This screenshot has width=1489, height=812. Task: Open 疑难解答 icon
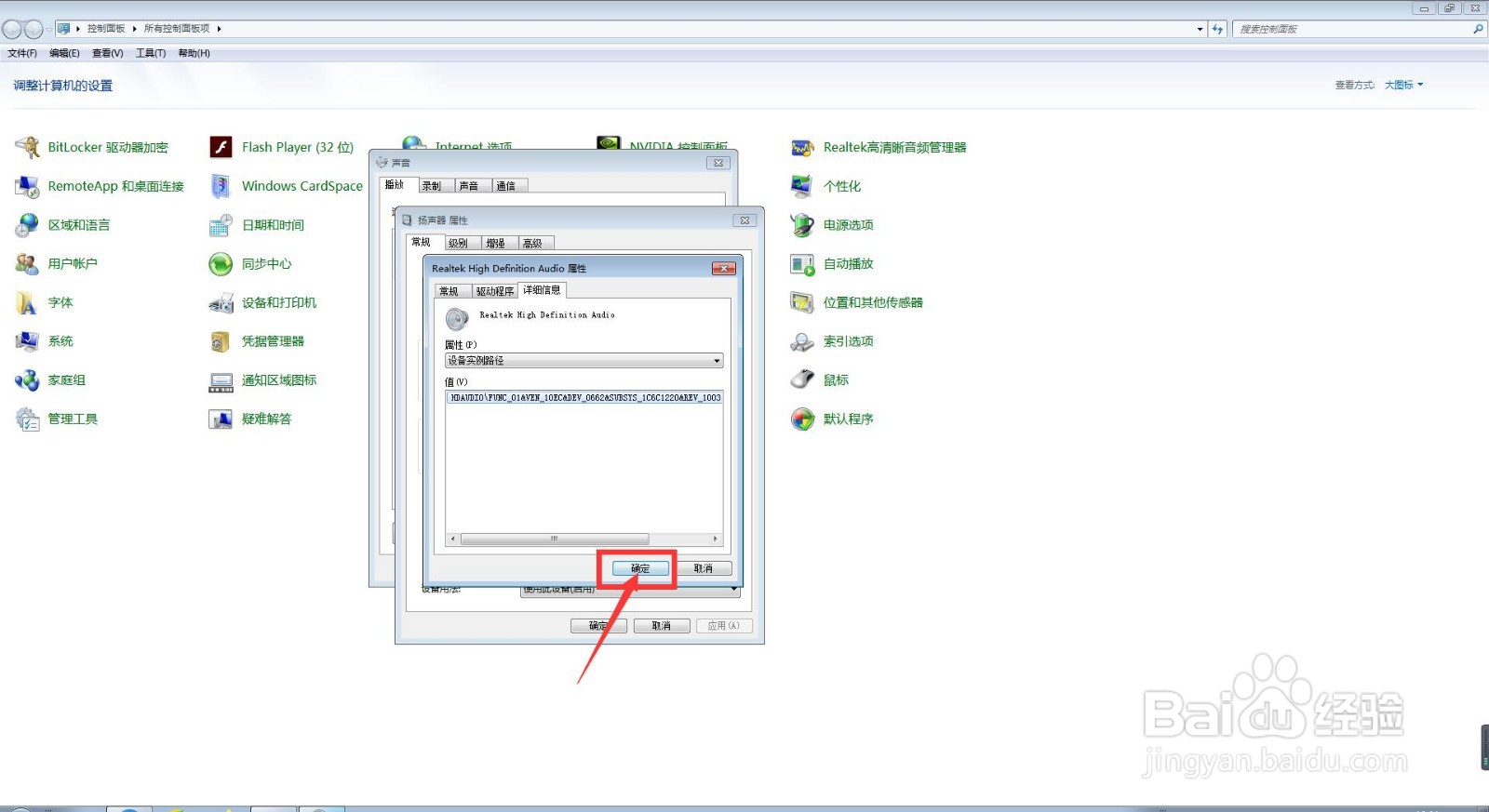coord(221,419)
